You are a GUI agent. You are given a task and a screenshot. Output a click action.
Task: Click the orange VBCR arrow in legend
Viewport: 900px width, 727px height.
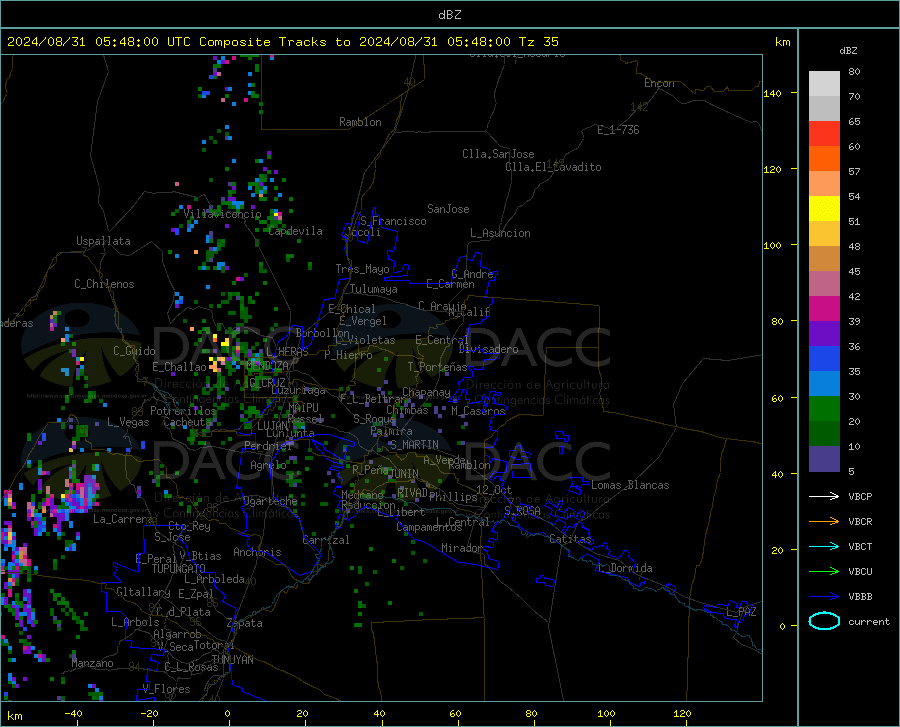(x=824, y=522)
